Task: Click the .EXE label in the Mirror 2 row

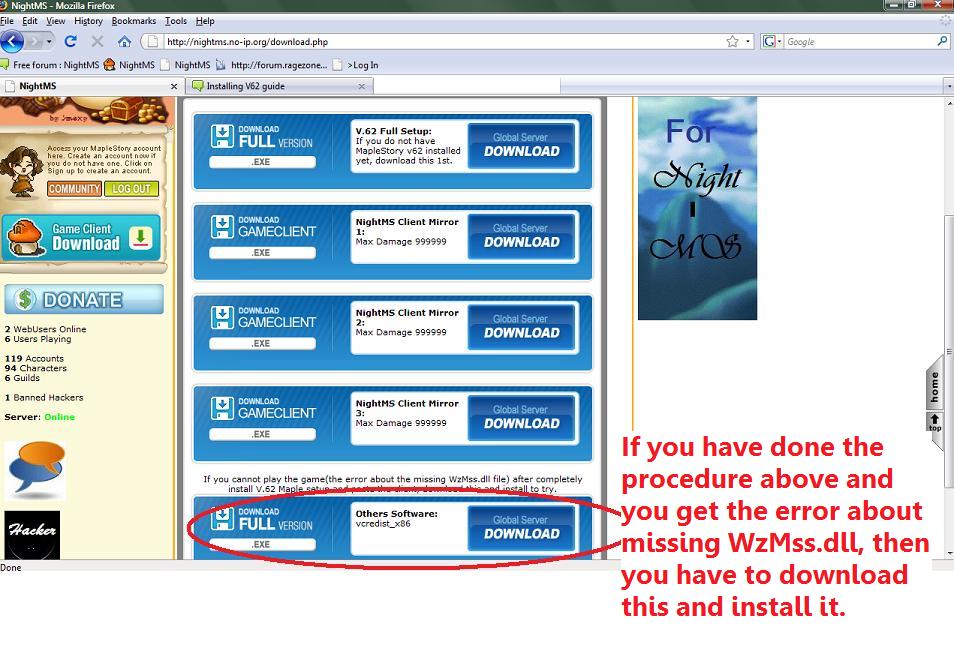Action: point(262,343)
